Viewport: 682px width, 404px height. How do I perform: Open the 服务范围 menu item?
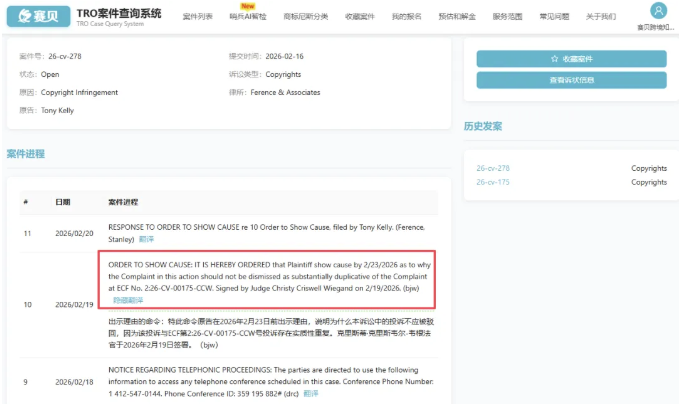pos(508,17)
